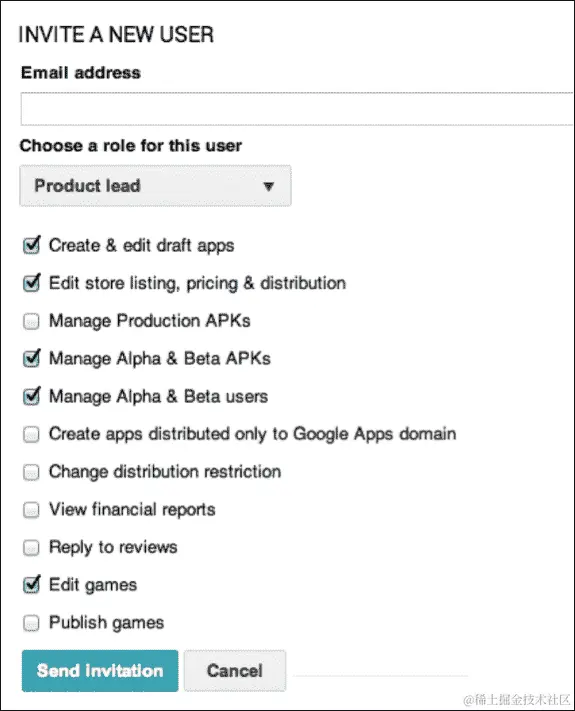The width and height of the screenshot is (575, 711).
Task: Click the 'INVITE A NEW USER' heading
Action: (x=116, y=35)
